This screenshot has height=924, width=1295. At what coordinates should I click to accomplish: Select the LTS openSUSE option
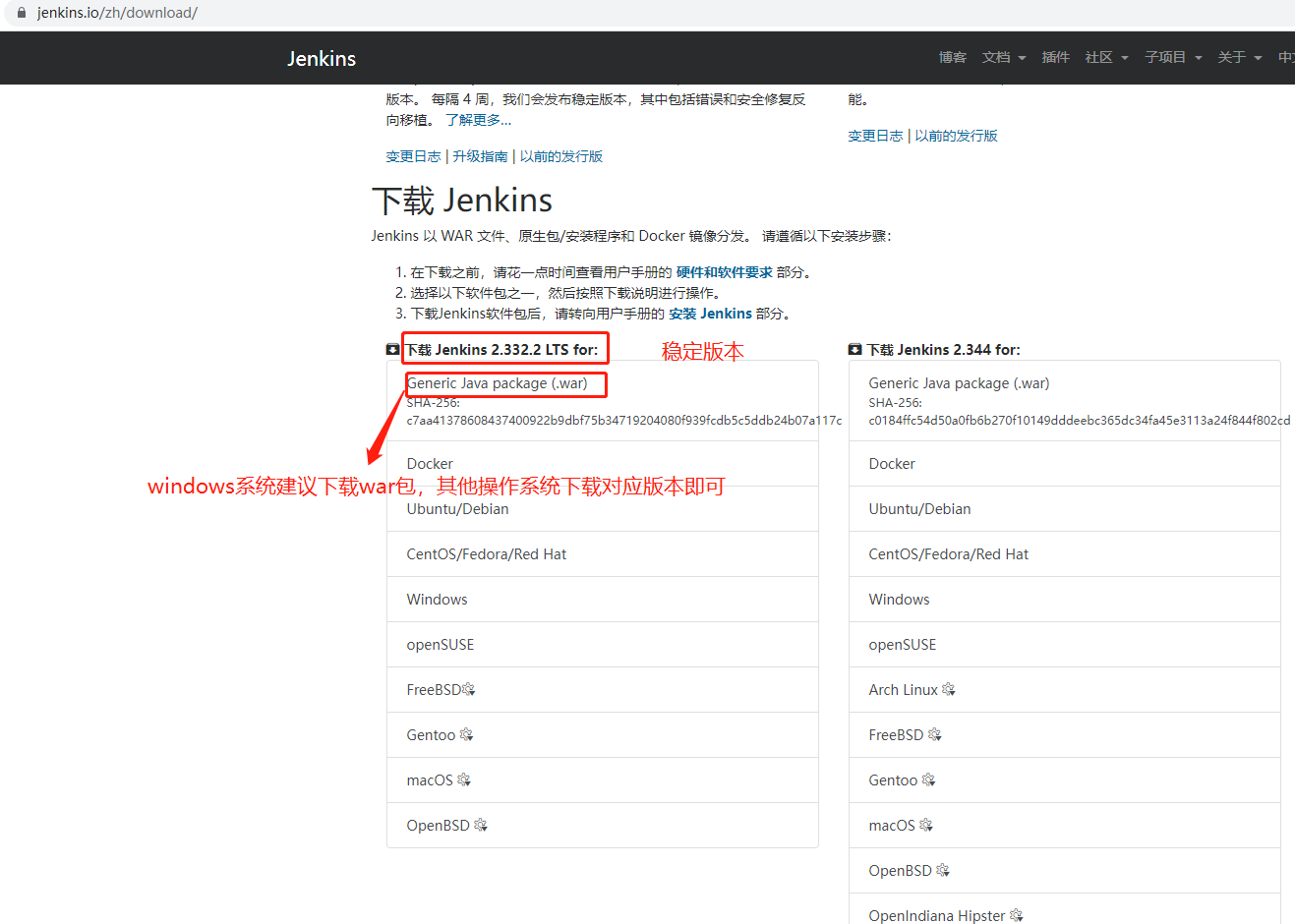coord(603,645)
